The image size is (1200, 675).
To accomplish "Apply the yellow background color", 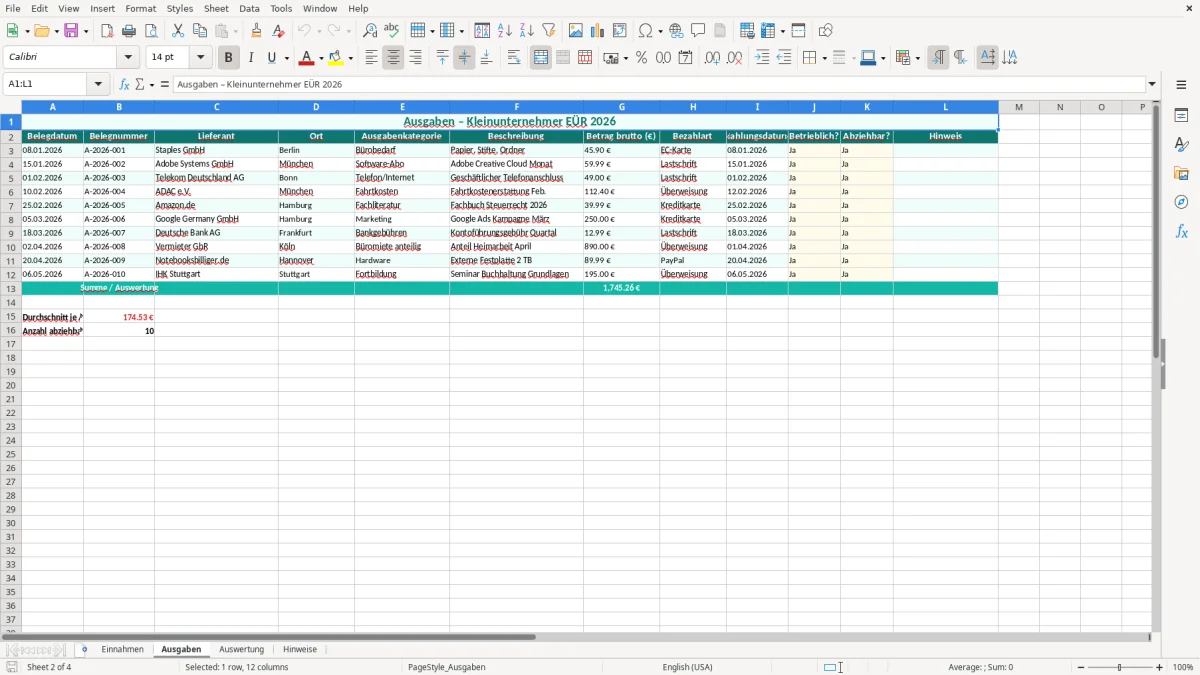I will pos(336,58).
